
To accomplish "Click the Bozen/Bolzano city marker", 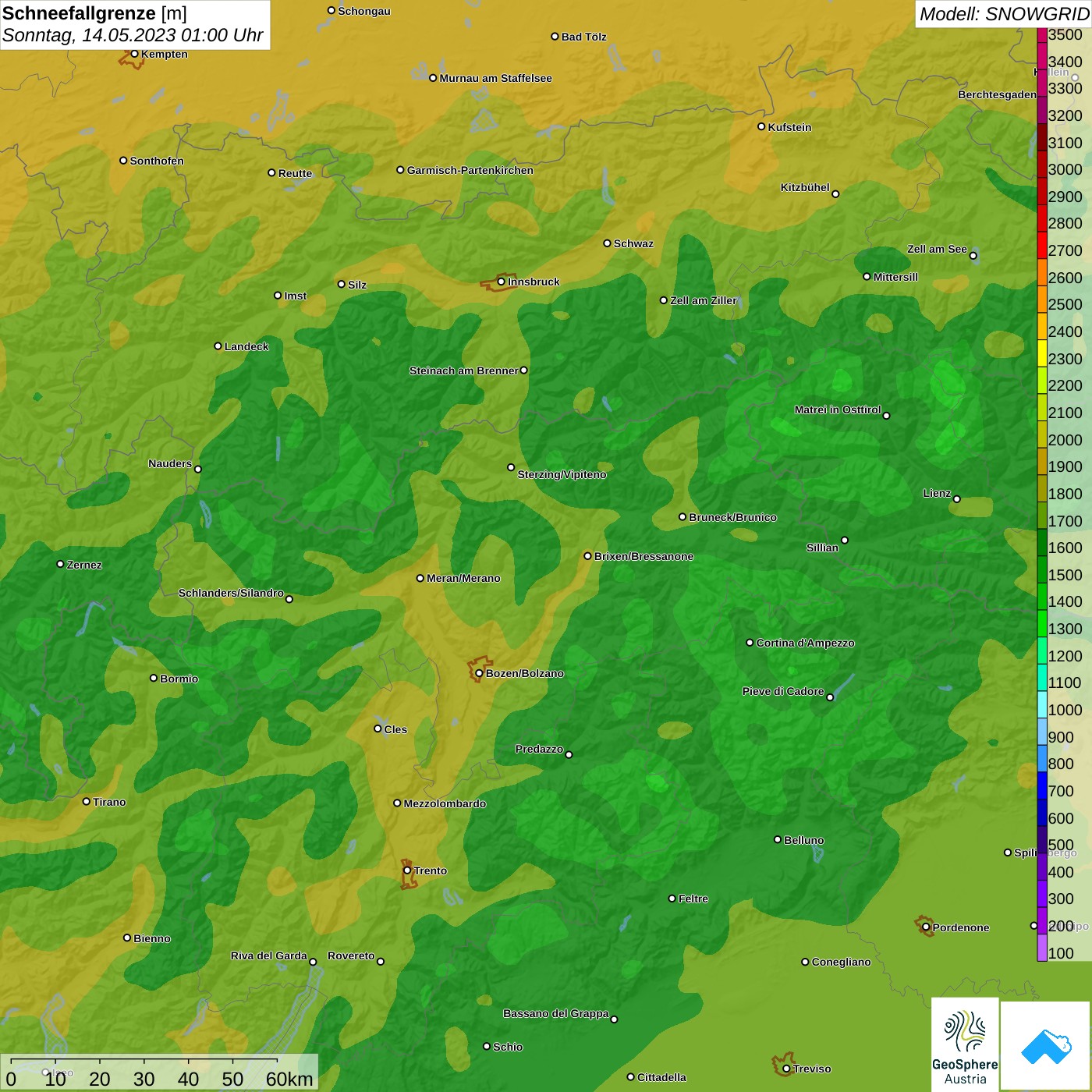I will pyautogui.click(x=479, y=673).
